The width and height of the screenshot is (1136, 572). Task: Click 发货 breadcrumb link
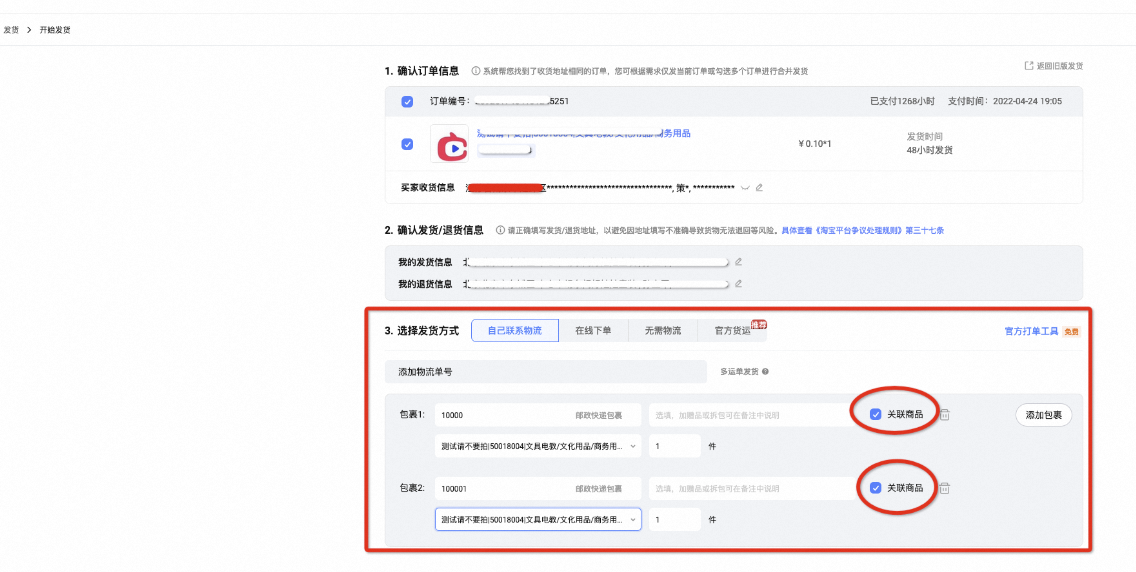[x=10, y=30]
